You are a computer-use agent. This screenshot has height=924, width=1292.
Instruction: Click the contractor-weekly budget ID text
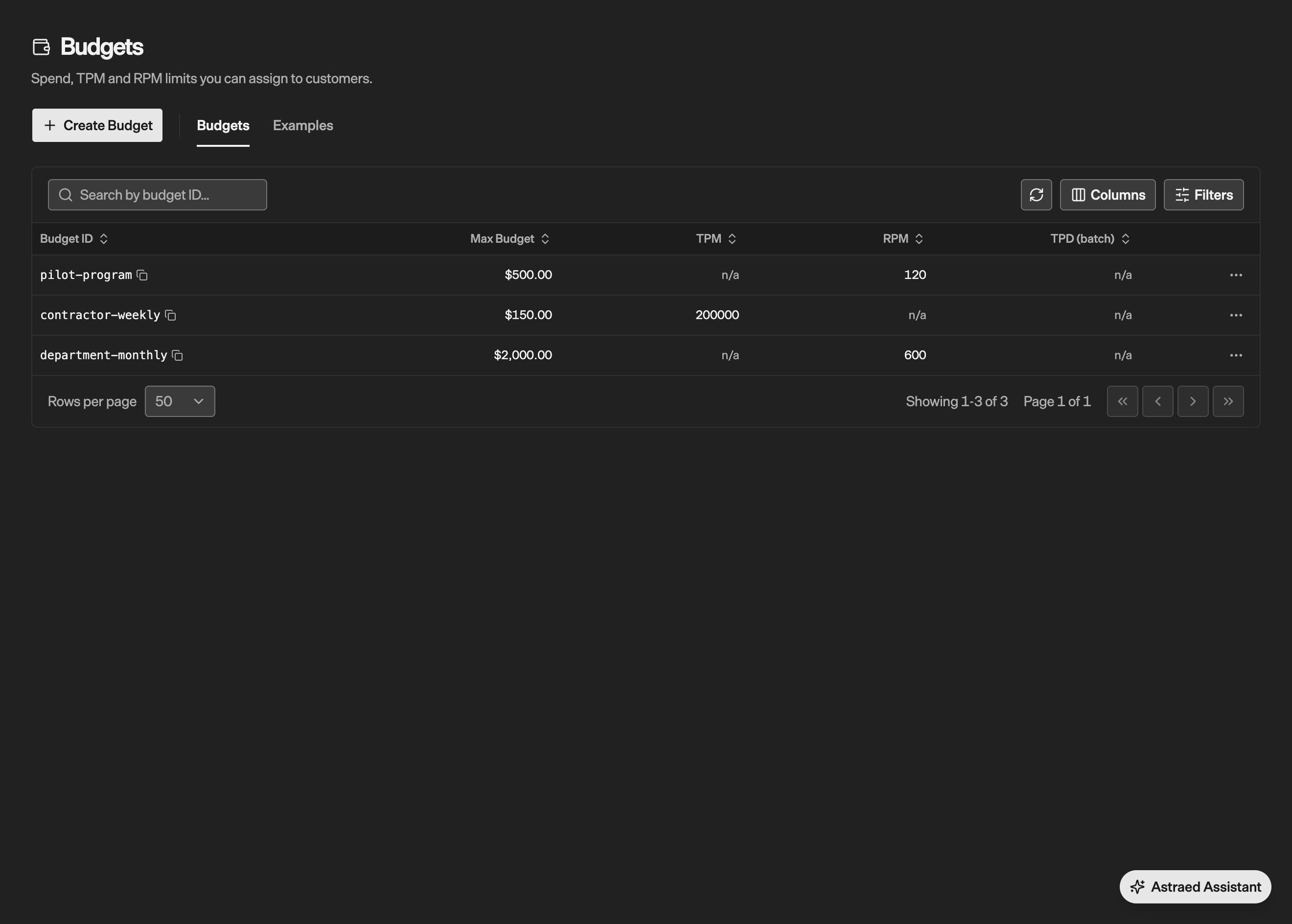tap(100, 315)
